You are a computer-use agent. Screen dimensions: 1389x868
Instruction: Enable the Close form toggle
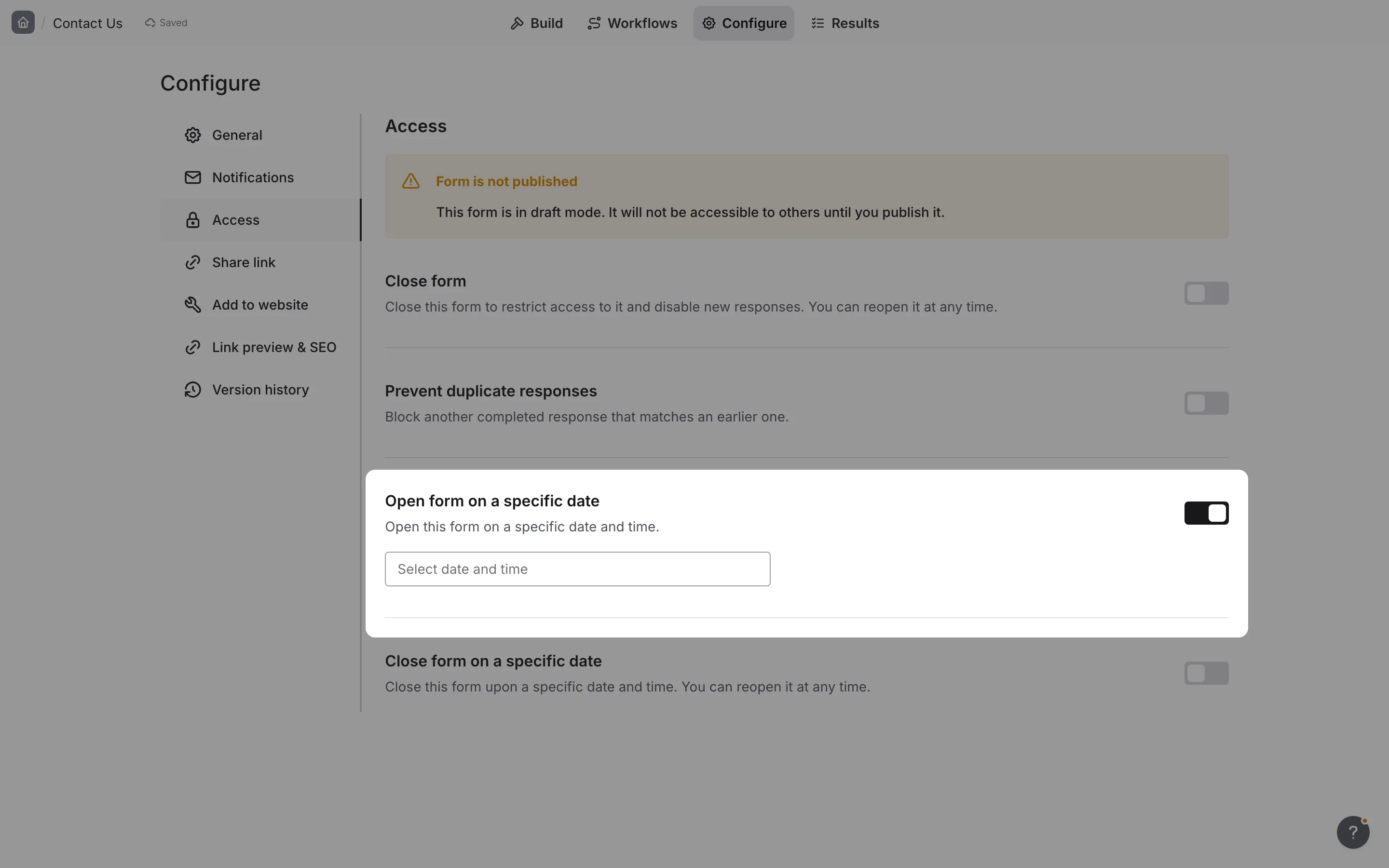pyautogui.click(x=1207, y=293)
